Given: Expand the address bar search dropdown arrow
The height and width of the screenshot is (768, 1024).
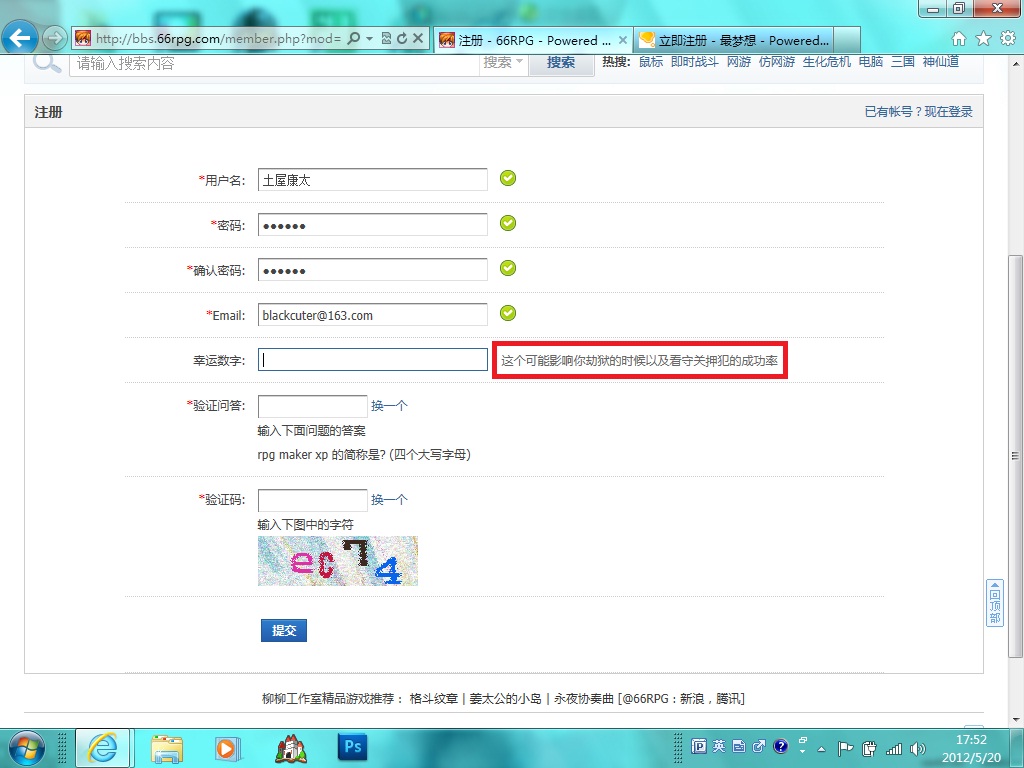Looking at the screenshot, I should pos(370,39).
